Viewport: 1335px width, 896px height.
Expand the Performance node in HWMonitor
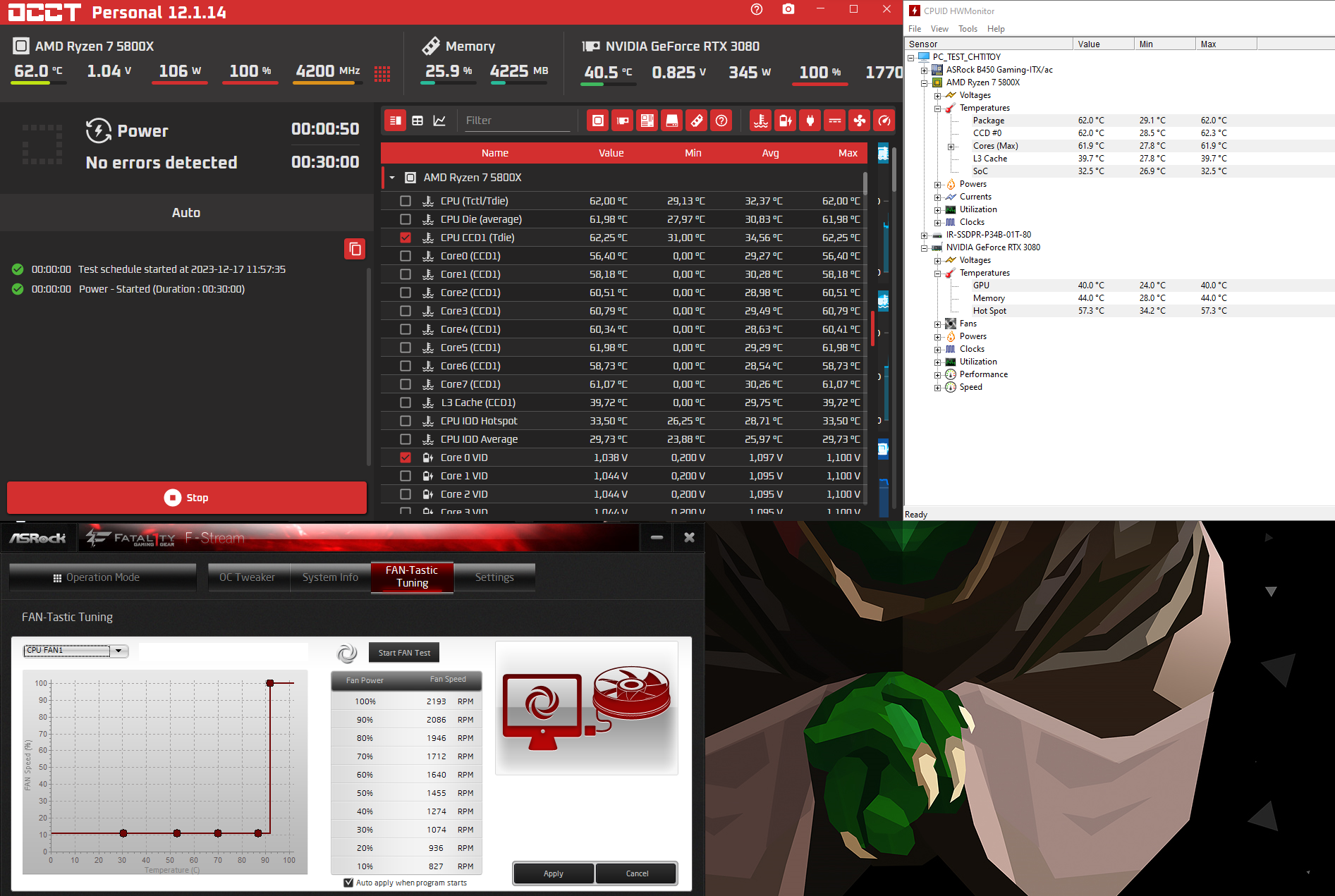pos(937,375)
